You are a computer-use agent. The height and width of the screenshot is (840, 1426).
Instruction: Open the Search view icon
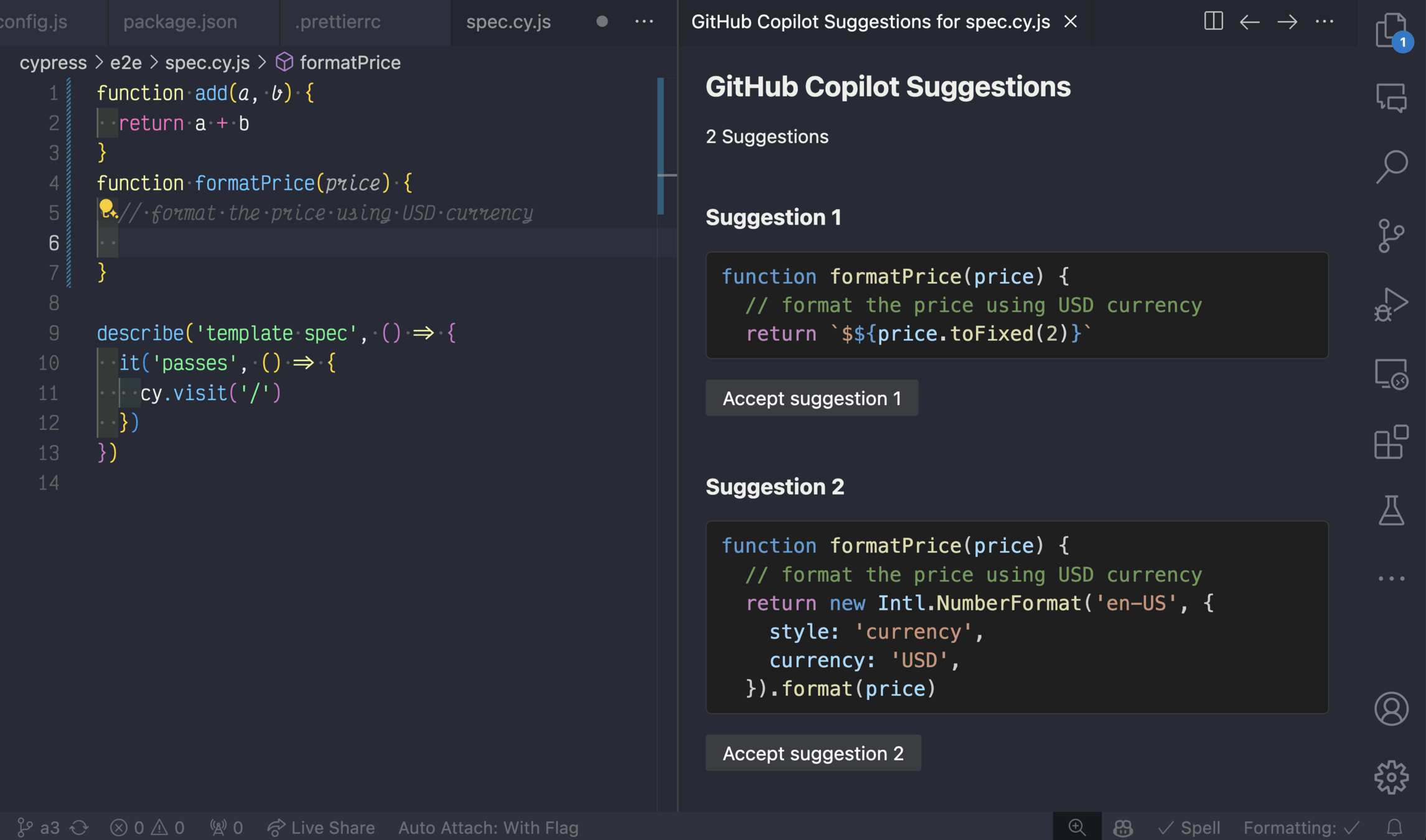click(x=1392, y=167)
